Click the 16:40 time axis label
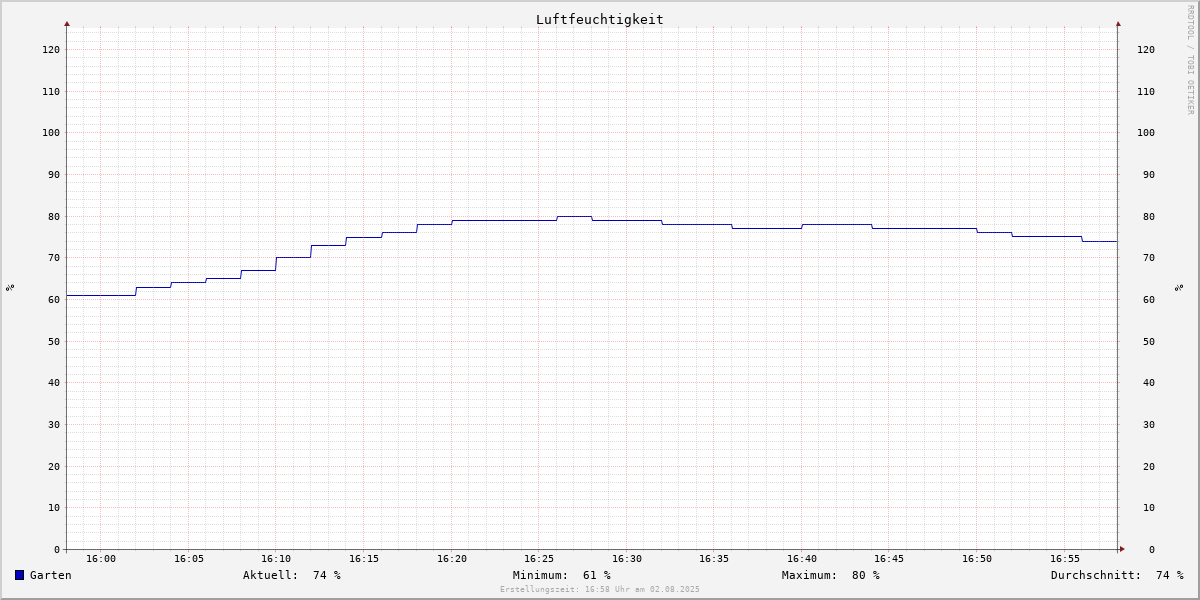 [x=802, y=559]
